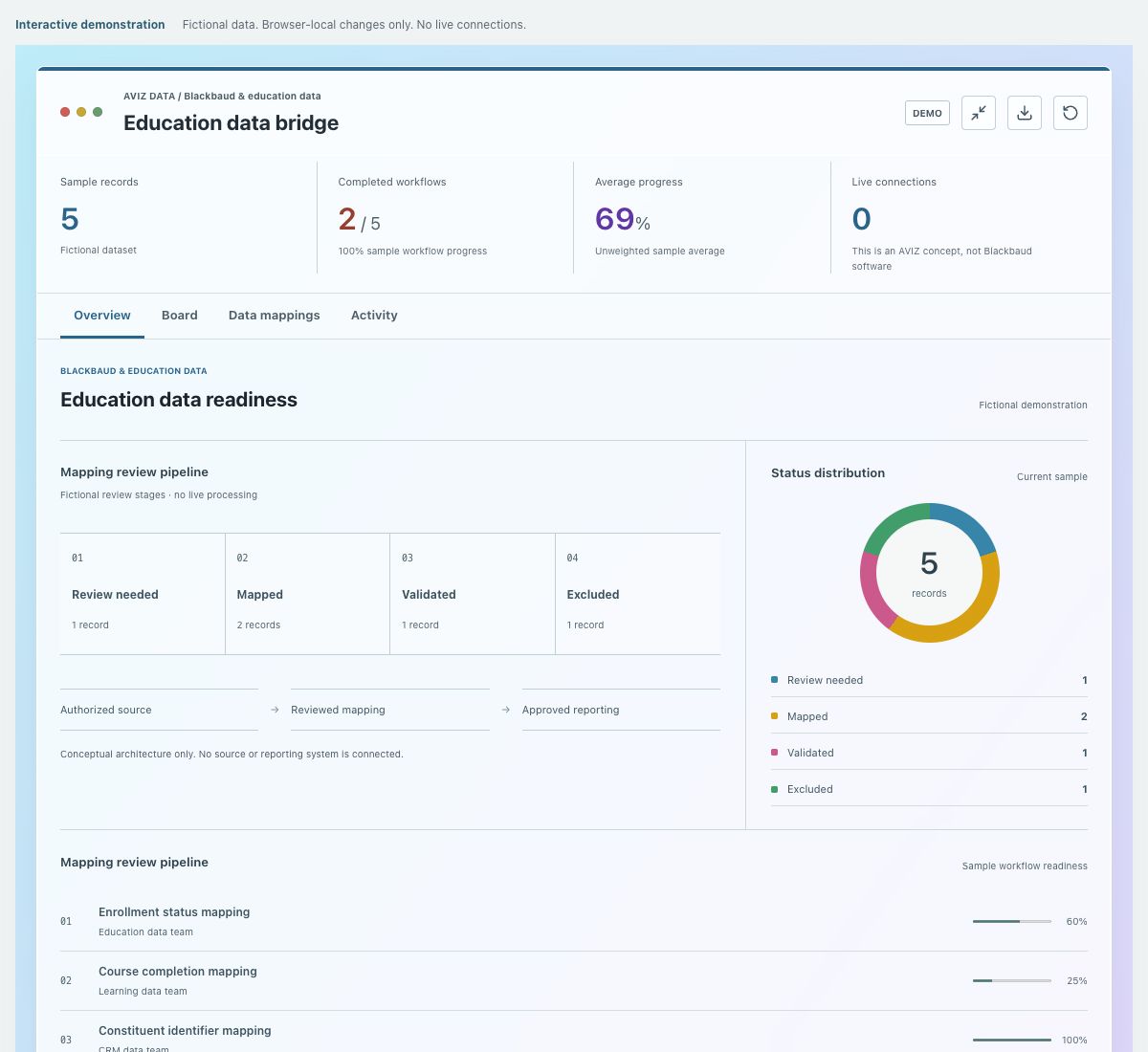Click the Education data team subtitle

coord(145,931)
